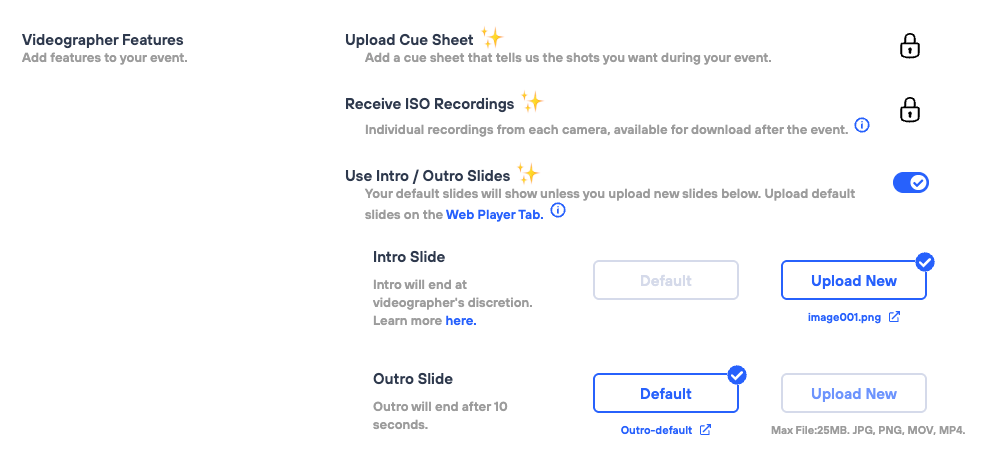
Task: Choose Upload New for Intro Slide
Action: (853, 281)
